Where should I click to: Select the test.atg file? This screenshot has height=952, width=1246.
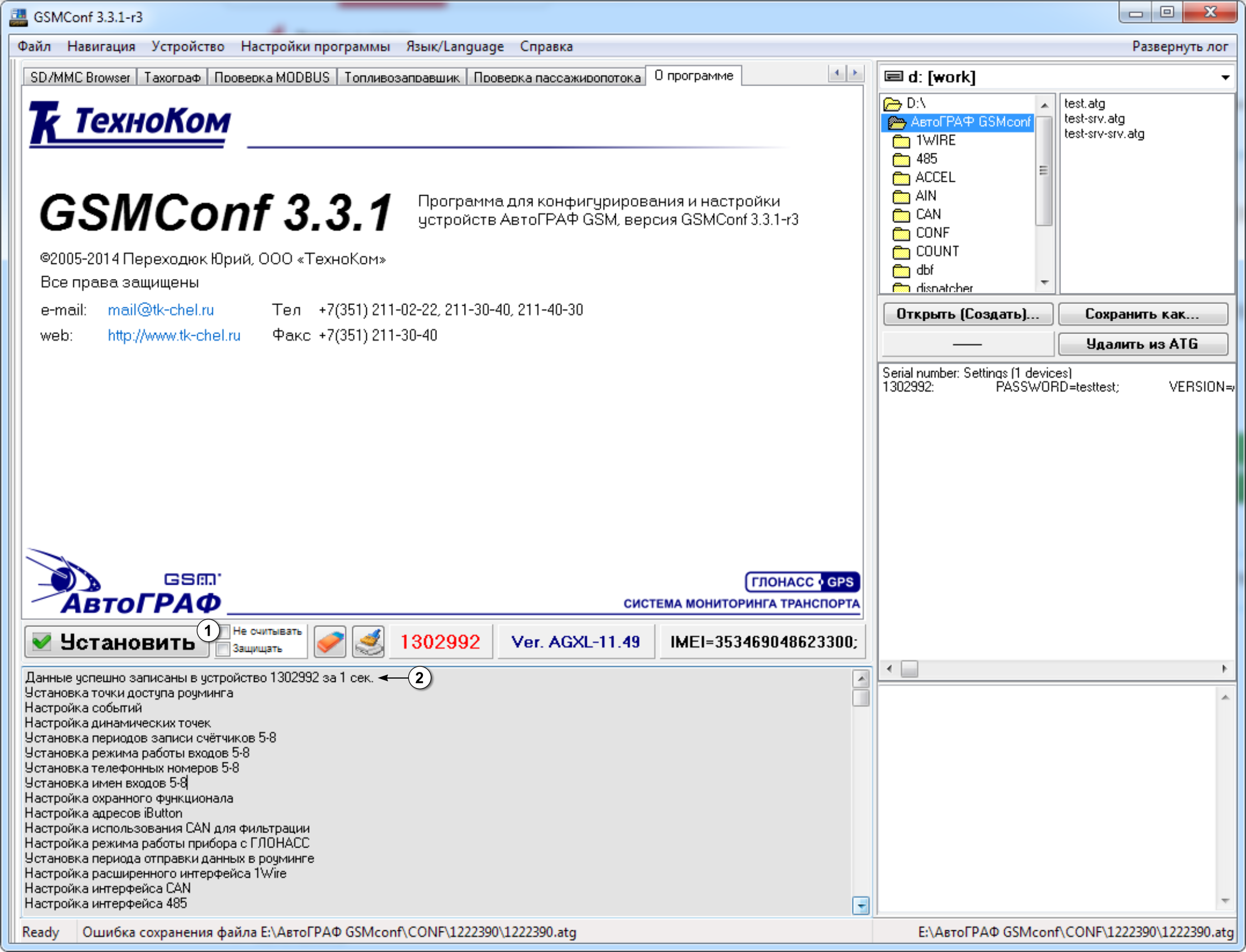tap(1084, 104)
